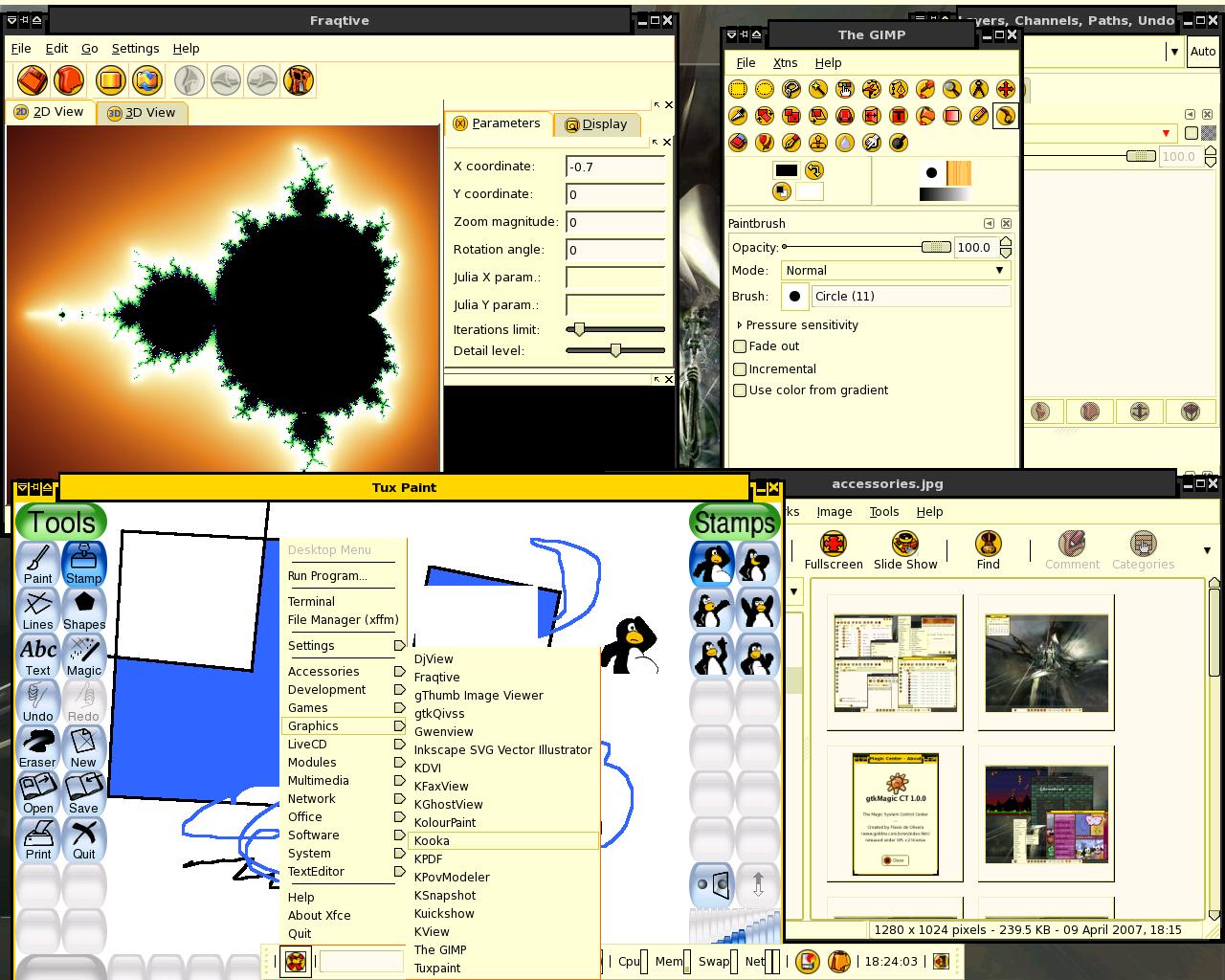Switch to the Display tab in Fraqtive

click(596, 124)
